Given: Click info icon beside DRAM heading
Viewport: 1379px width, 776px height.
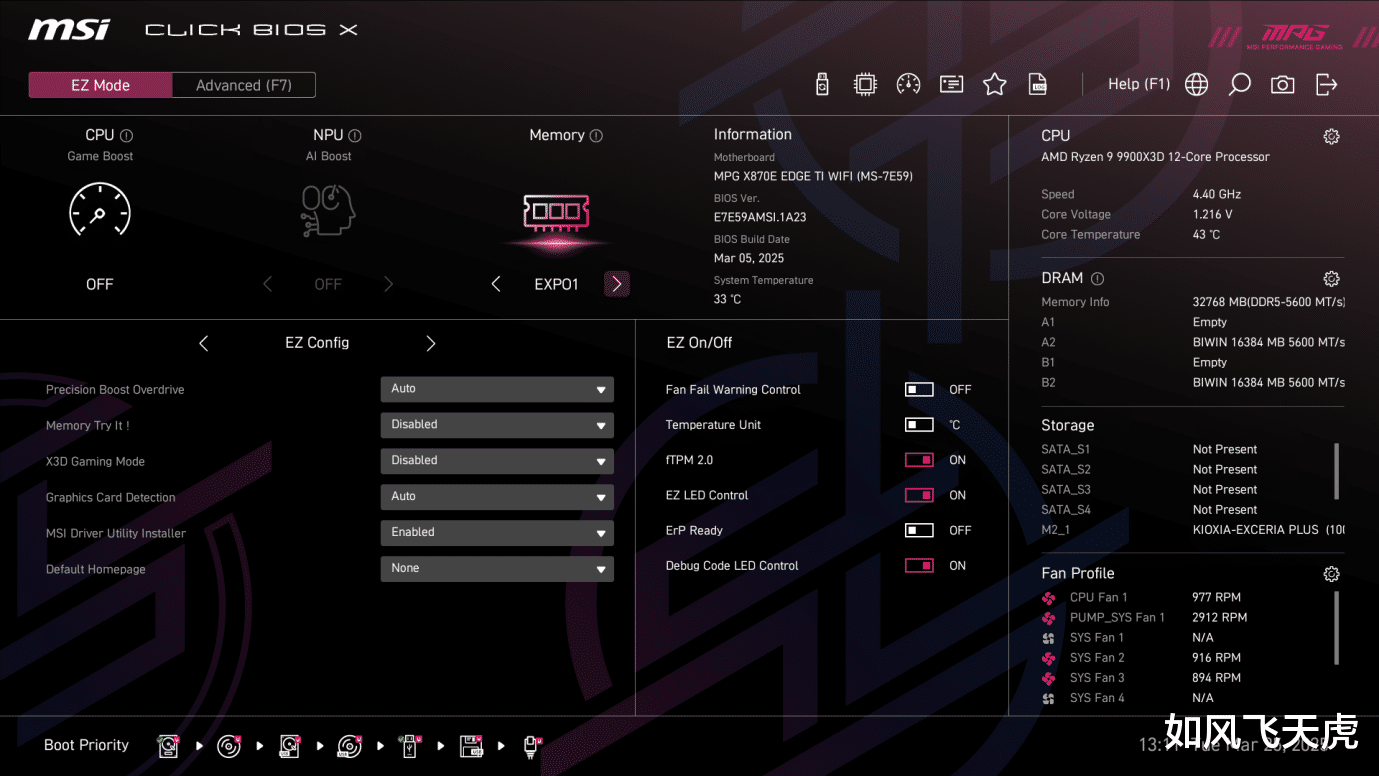Looking at the screenshot, I should 1097,279.
